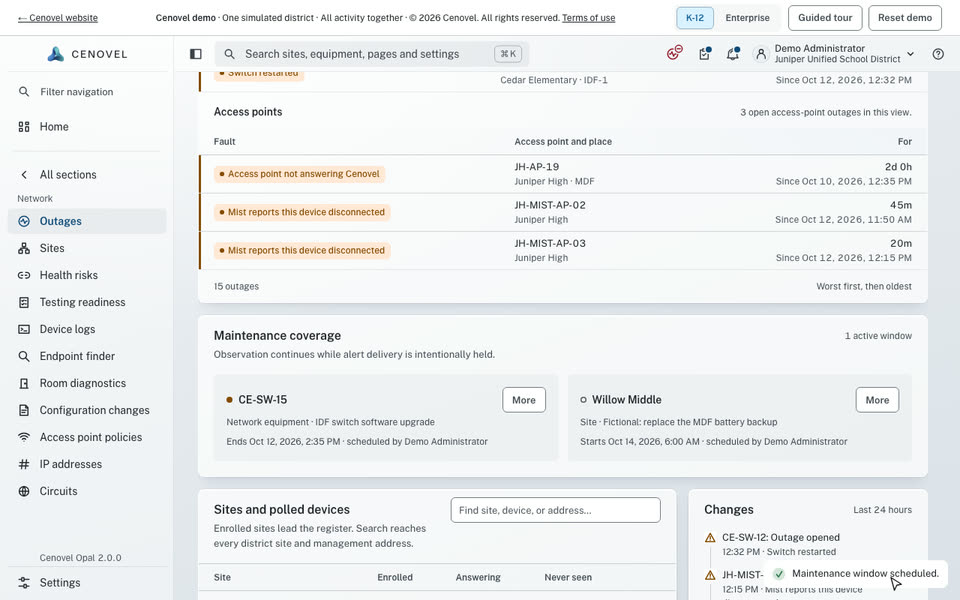Open the Health risks navigation item
Image resolution: width=960 pixels, height=600 pixels.
pos(87,275)
